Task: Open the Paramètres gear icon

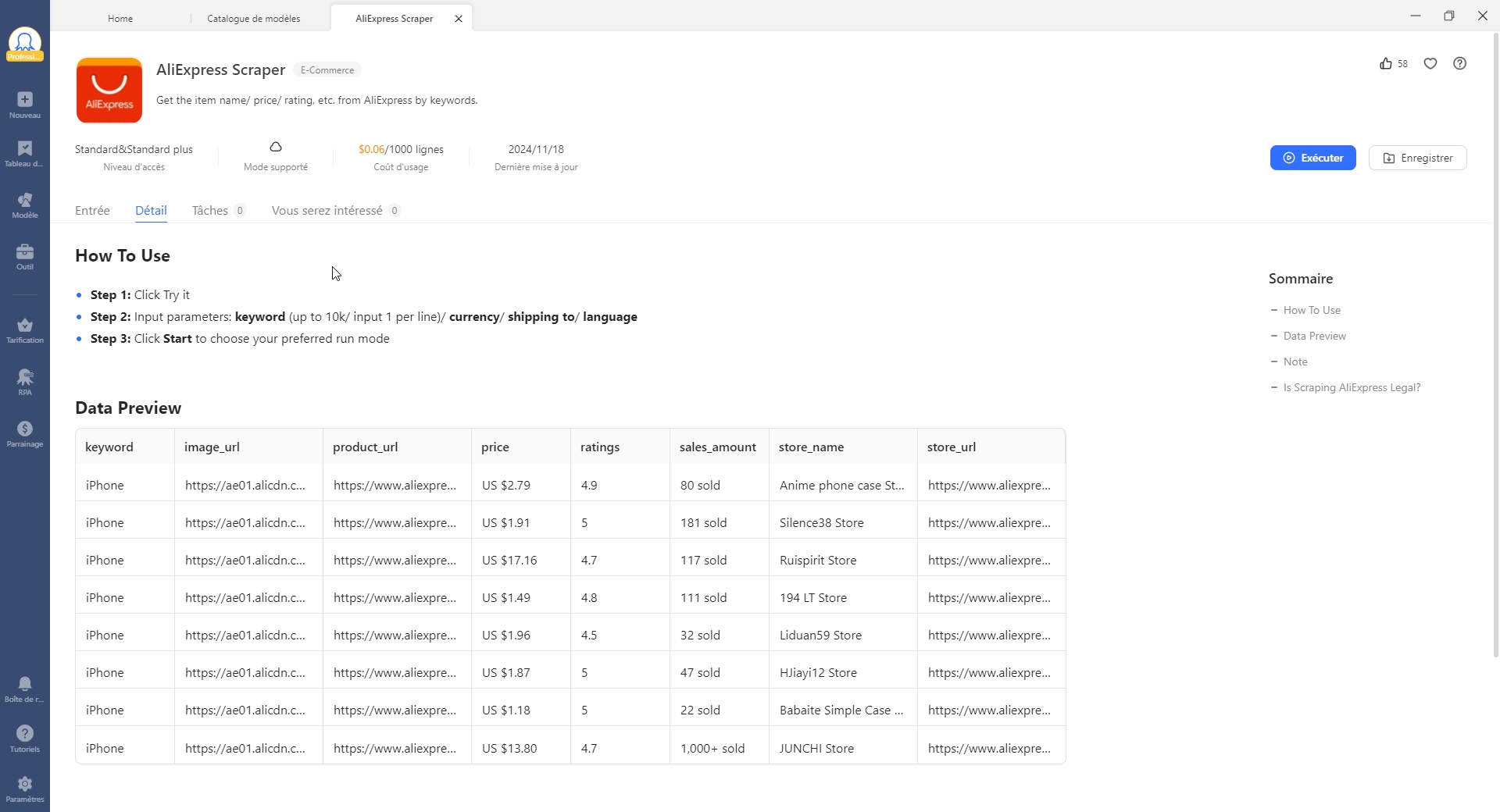Action: (25, 789)
